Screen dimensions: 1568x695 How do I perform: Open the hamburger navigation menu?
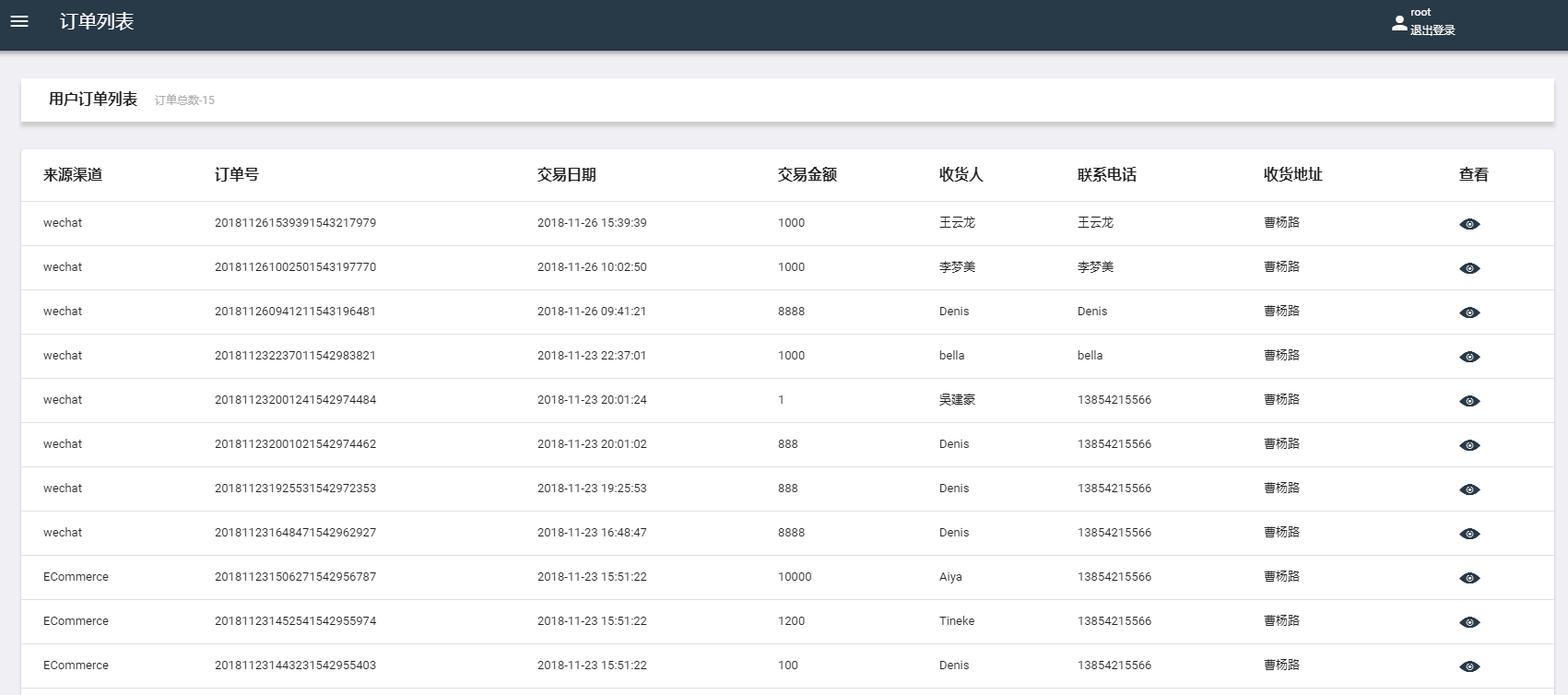(x=19, y=21)
